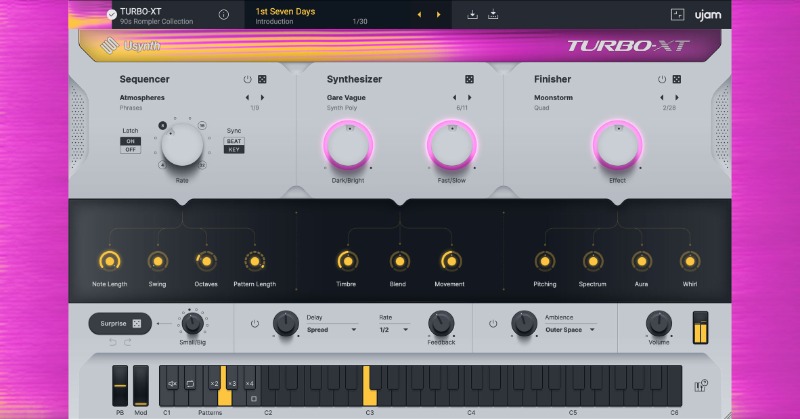800x419 pixels.
Task: Click the Ambience amount knob
Action: click(x=524, y=323)
